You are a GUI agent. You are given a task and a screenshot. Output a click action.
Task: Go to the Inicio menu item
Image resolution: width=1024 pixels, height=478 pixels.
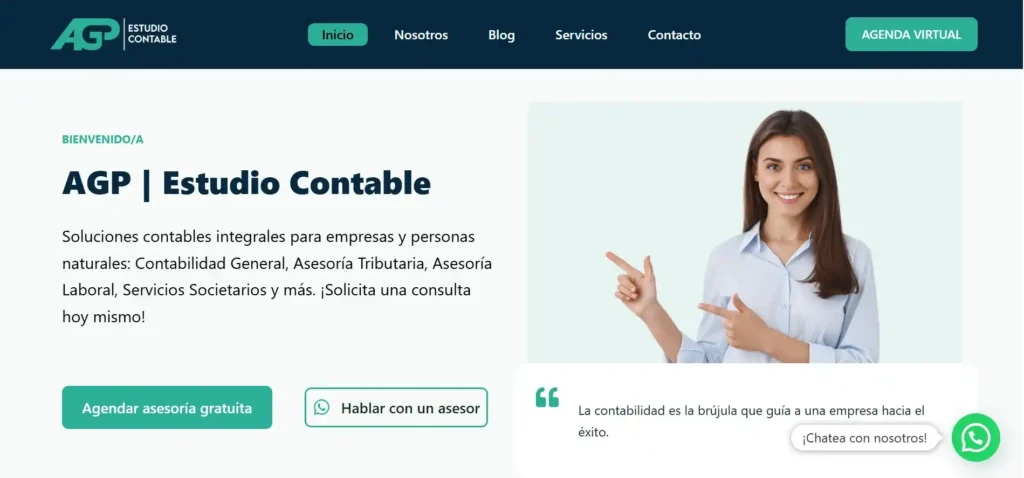(338, 35)
